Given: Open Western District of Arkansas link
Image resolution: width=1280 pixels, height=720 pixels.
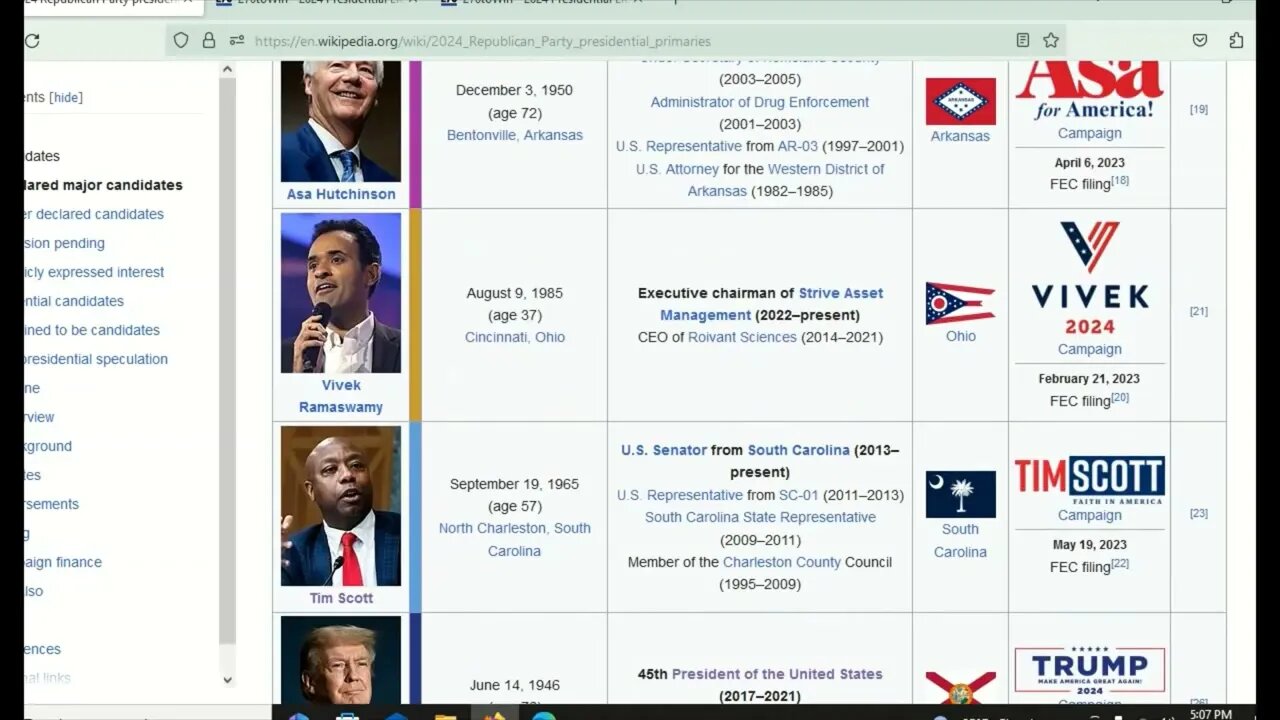Looking at the screenshot, I should tap(785, 180).
